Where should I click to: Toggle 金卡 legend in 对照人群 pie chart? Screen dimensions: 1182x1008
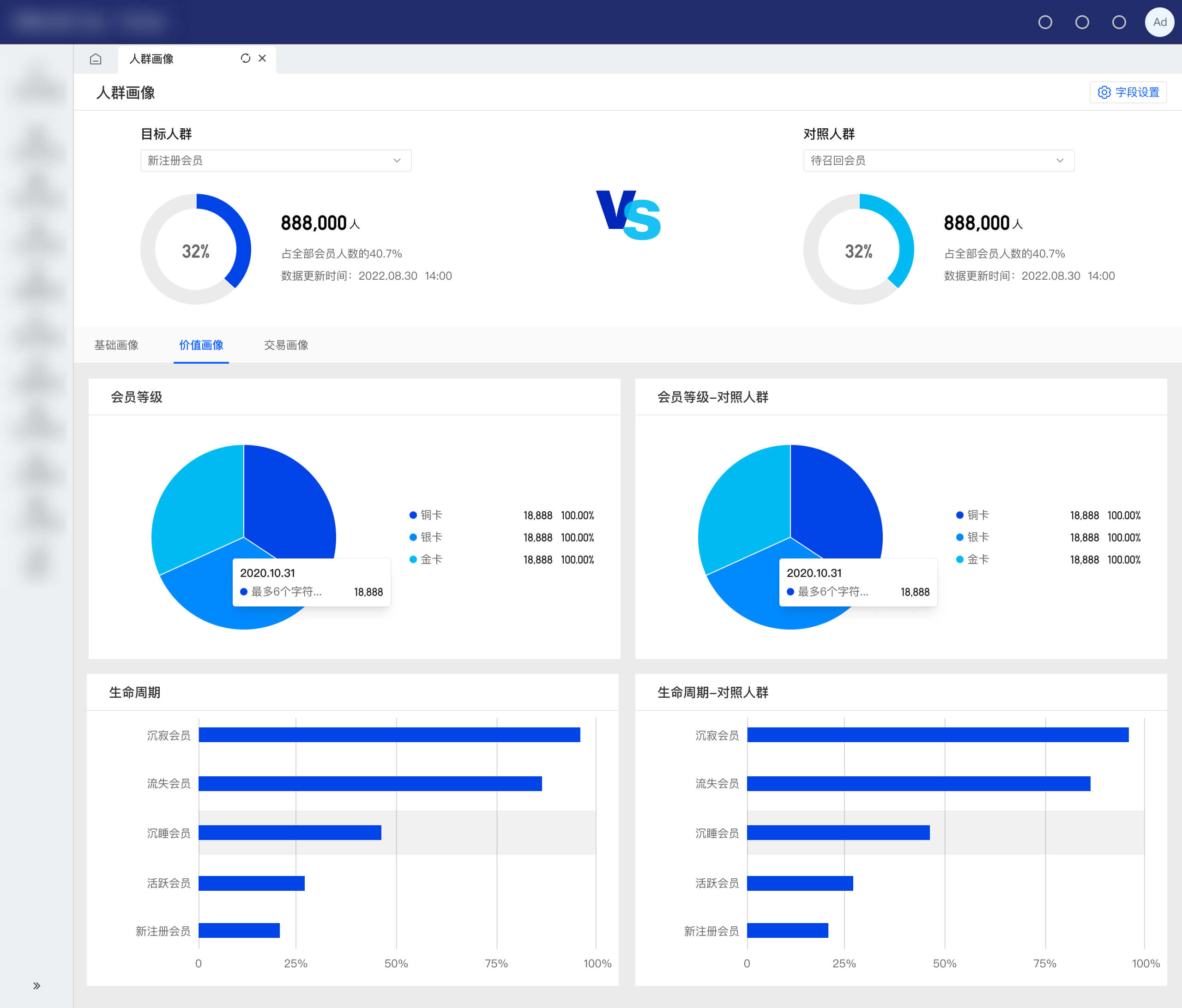pyautogui.click(x=973, y=559)
